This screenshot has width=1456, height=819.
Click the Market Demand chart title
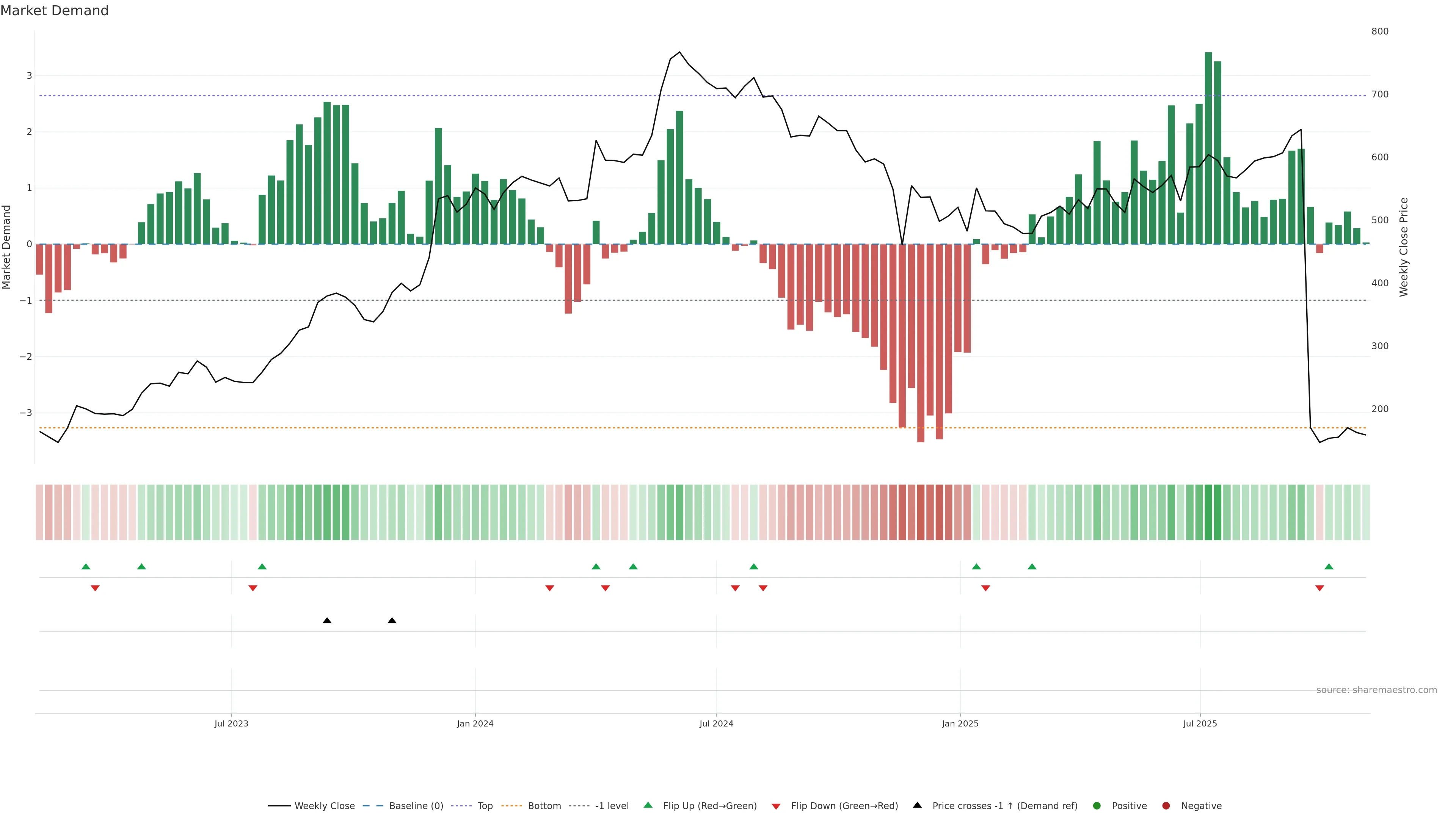point(54,11)
